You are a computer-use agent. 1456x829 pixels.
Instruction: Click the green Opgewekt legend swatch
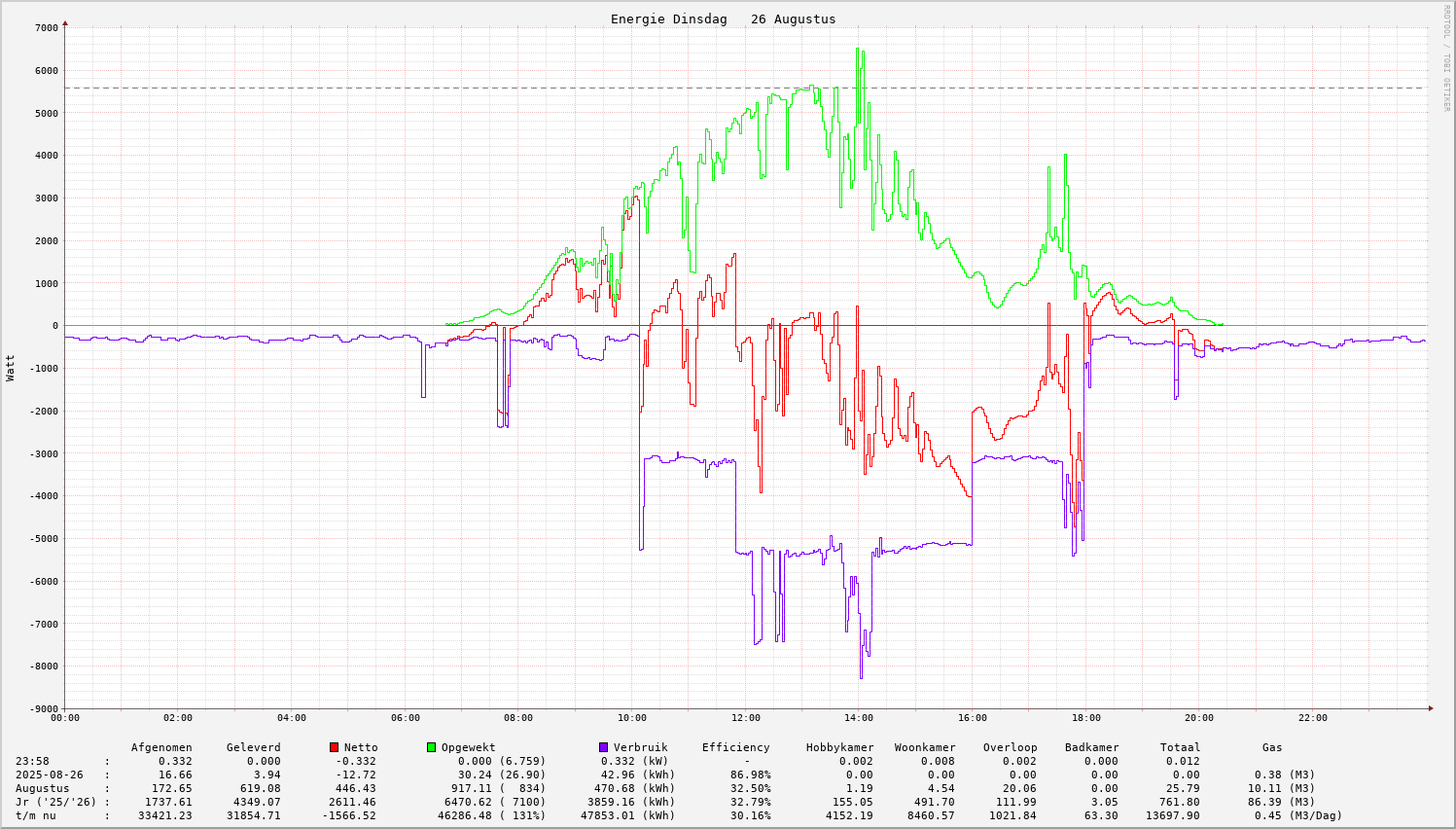click(x=431, y=747)
